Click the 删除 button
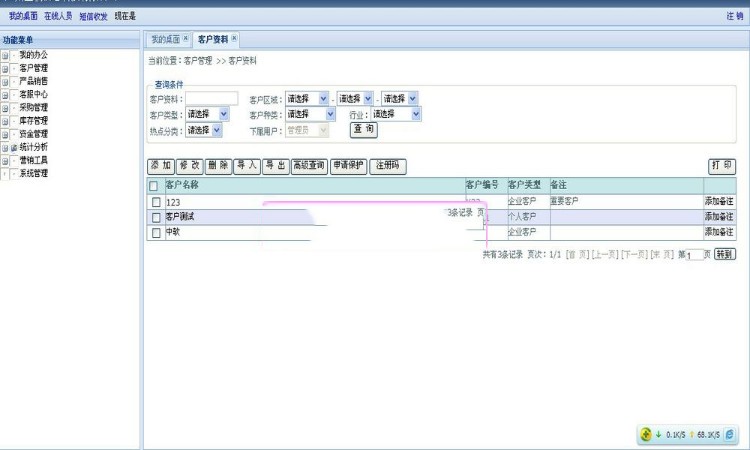The height and width of the screenshot is (450, 750). pyautogui.click(x=218, y=166)
